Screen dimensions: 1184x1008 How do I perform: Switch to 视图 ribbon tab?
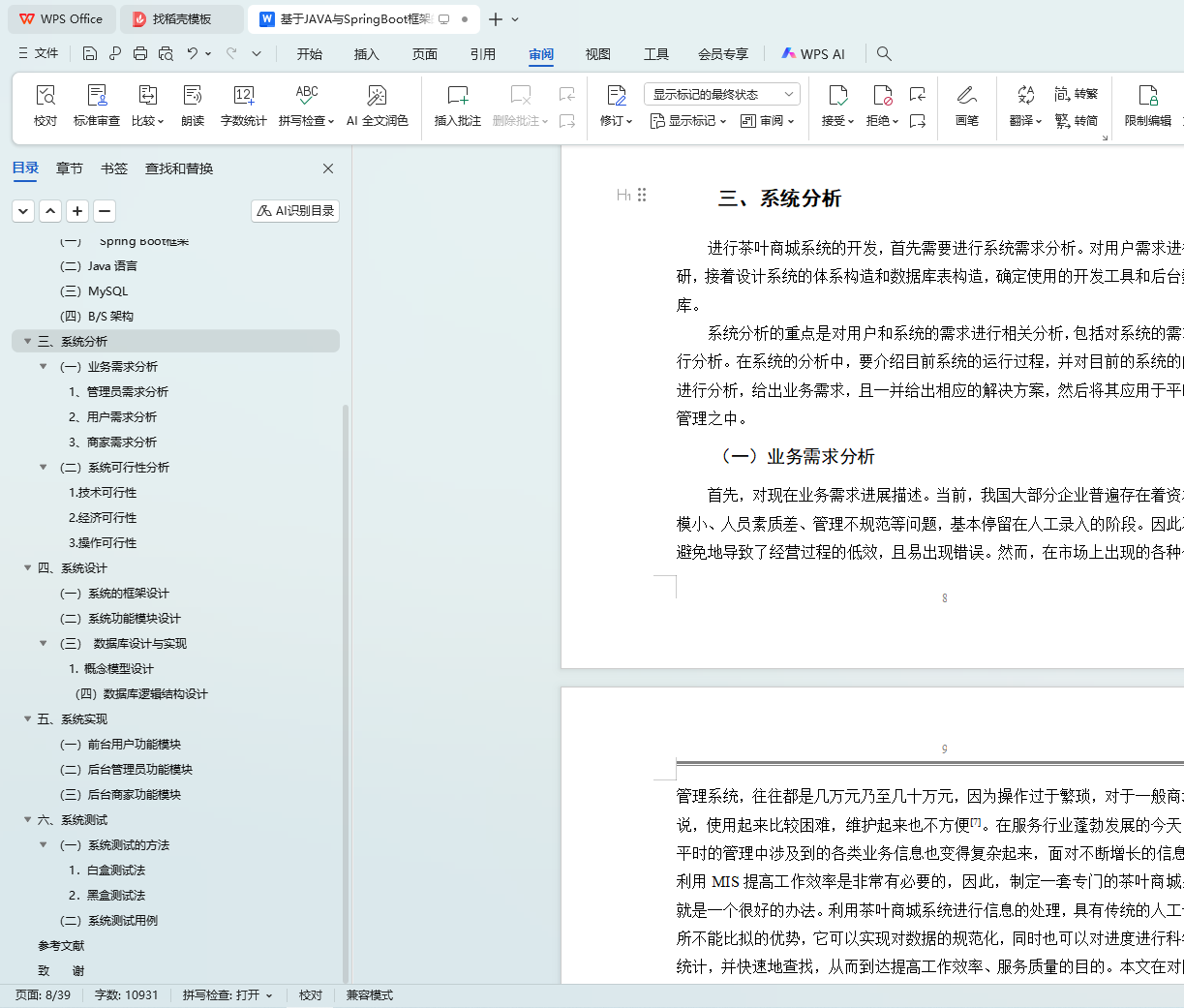click(598, 54)
